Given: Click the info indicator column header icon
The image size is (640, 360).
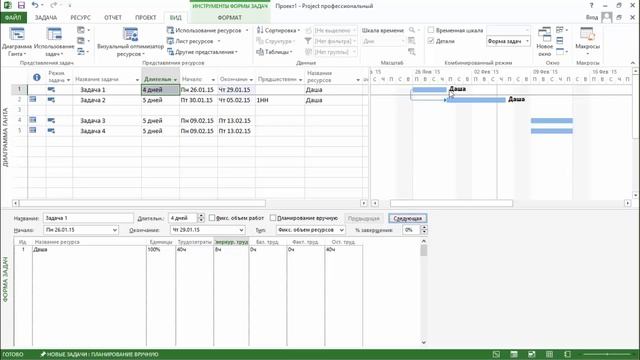Looking at the screenshot, I should pyautogui.click(x=36, y=77).
